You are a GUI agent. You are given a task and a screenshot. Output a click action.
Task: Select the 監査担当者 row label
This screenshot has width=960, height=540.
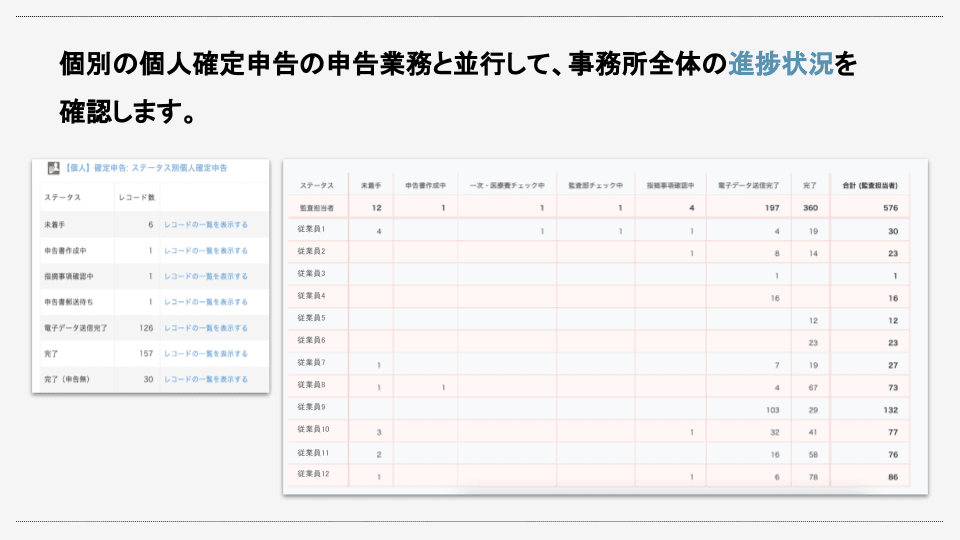[x=317, y=208]
